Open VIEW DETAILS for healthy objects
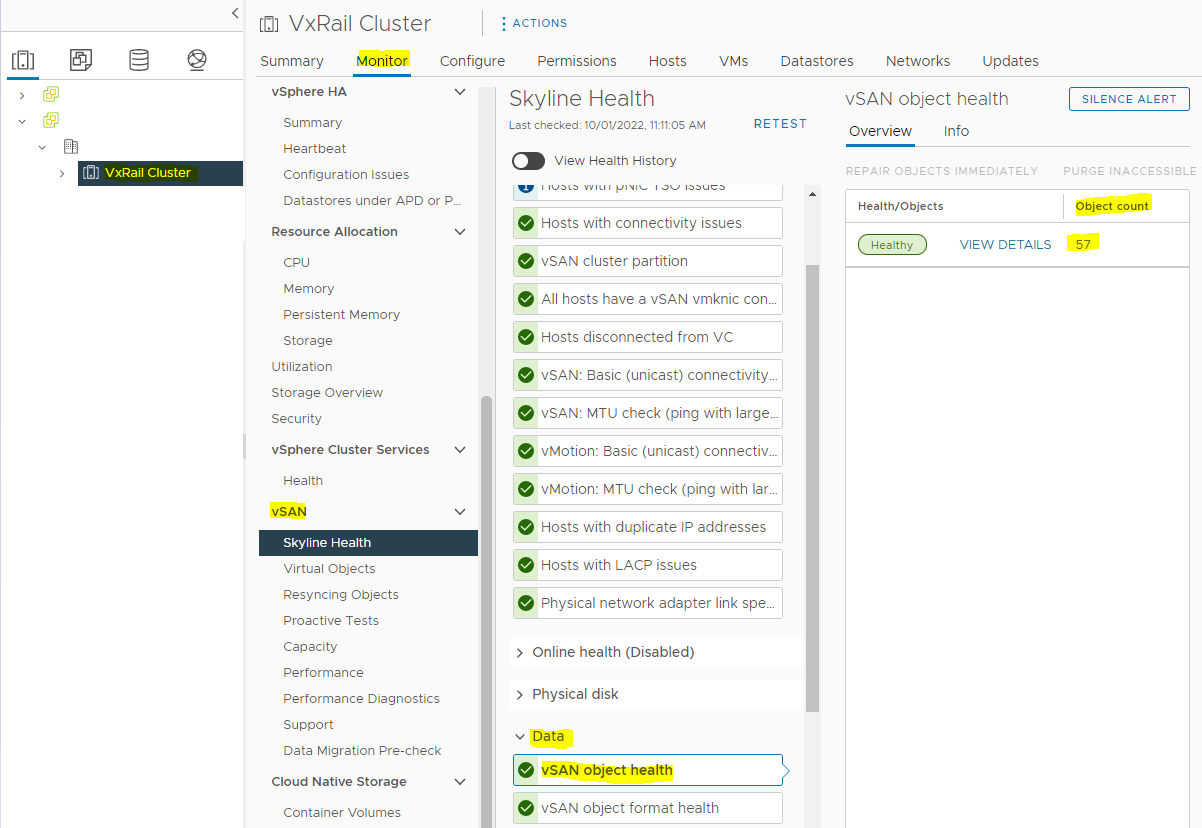 [1005, 244]
